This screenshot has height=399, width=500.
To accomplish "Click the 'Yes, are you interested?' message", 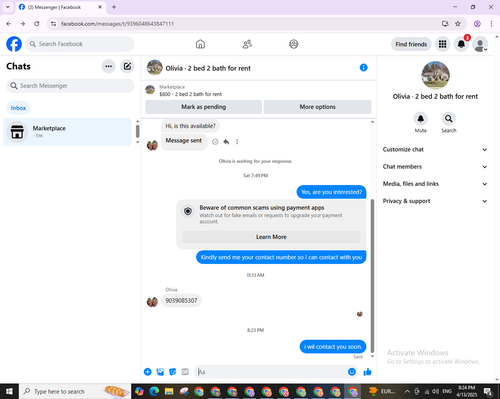I will coord(331,192).
